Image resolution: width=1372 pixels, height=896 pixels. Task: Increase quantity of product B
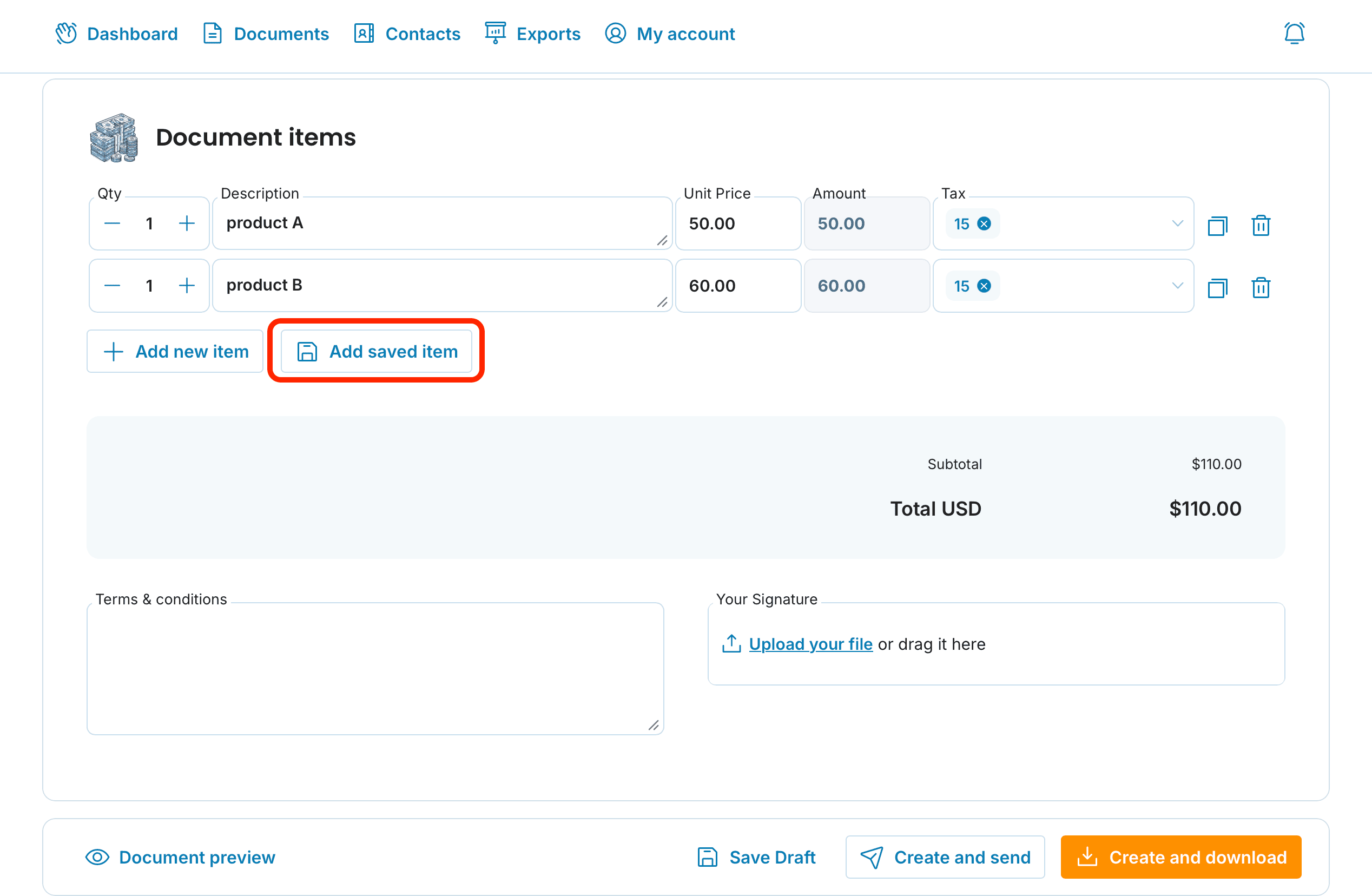click(x=187, y=286)
